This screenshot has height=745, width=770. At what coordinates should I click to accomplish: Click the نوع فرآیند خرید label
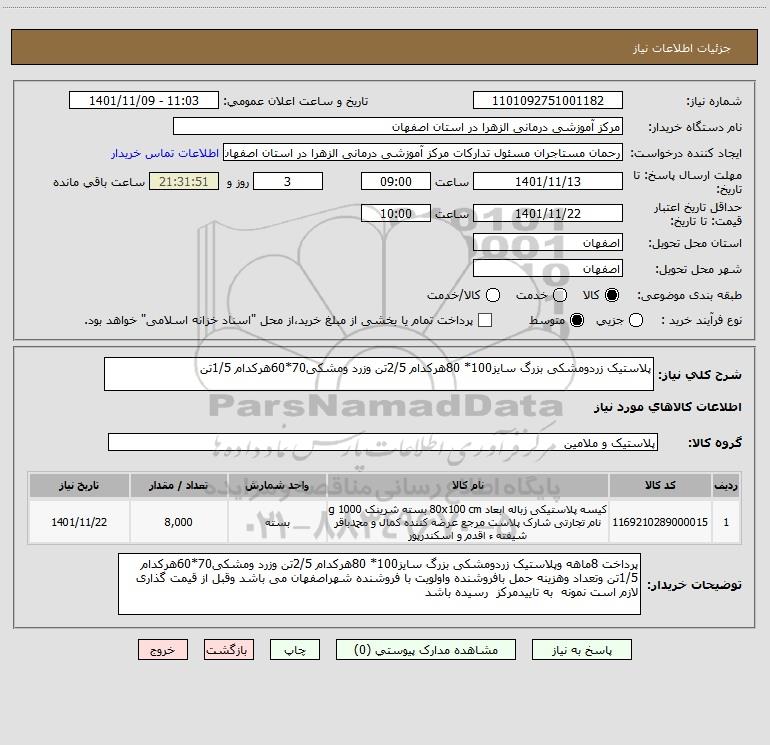pyautogui.click(x=701, y=320)
